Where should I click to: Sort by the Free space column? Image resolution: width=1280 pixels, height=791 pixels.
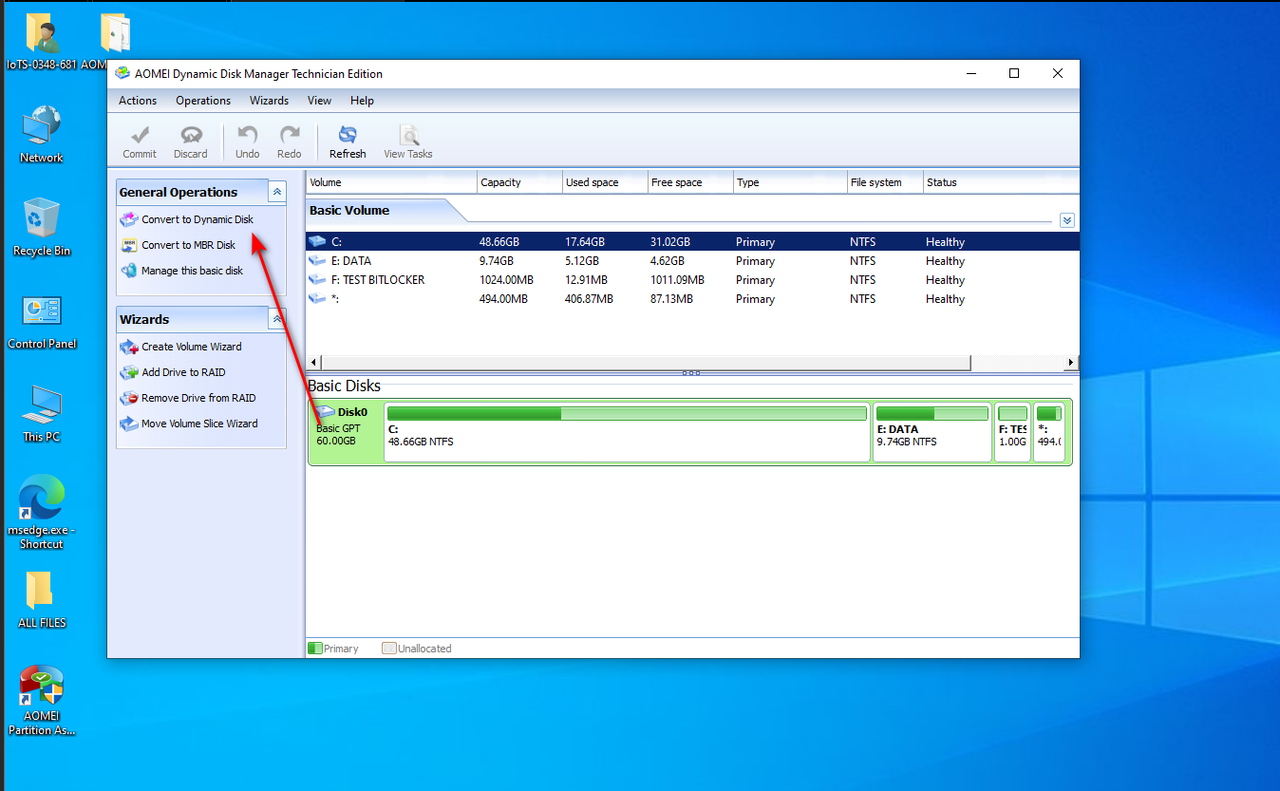tap(689, 182)
